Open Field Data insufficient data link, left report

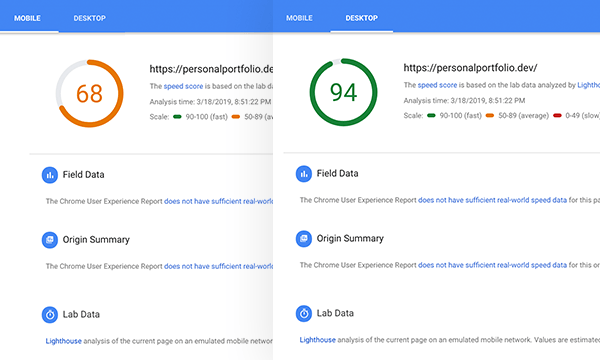coord(218,201)
